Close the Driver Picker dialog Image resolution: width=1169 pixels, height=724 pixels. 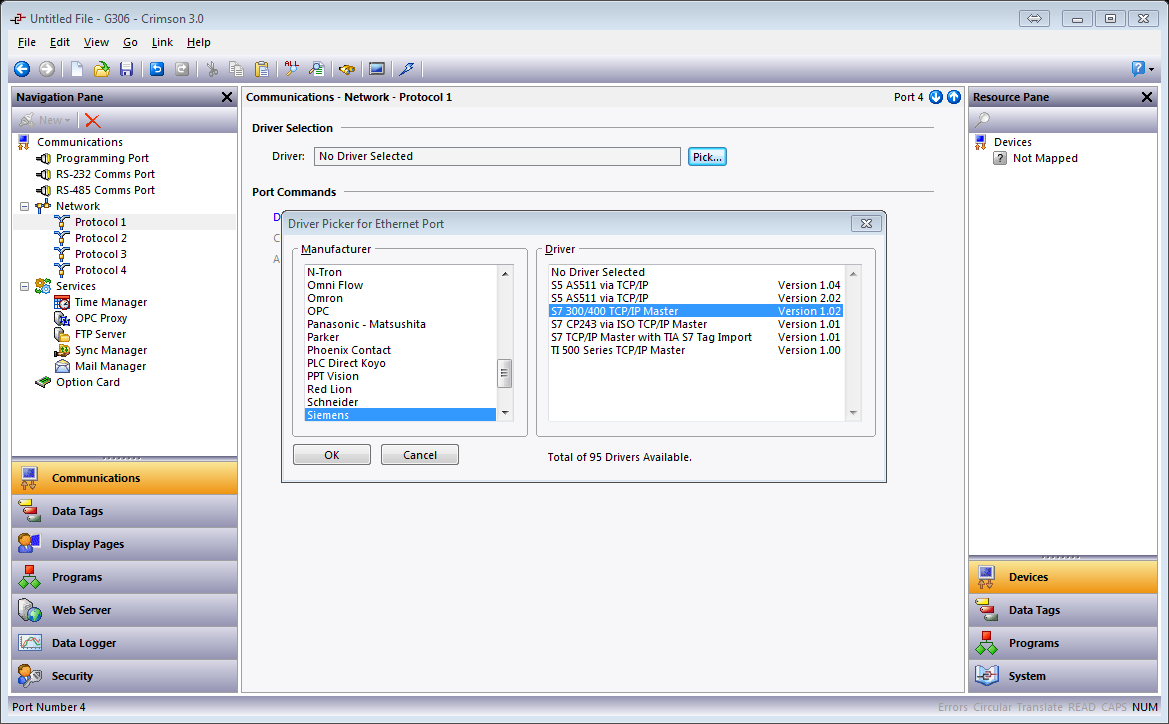click(866, 224)
